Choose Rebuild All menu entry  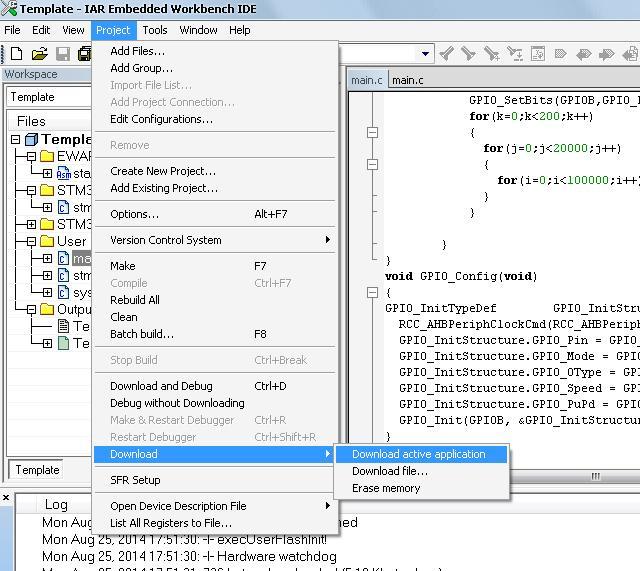pos(215,300)
